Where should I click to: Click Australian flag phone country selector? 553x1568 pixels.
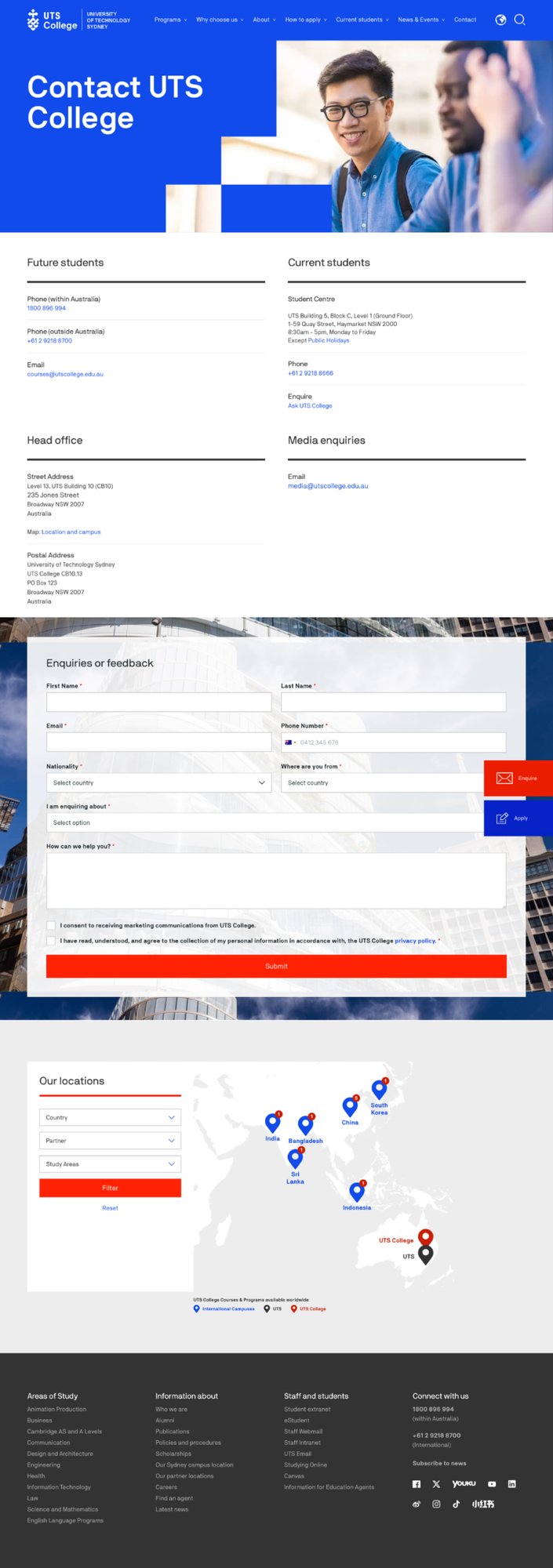290,742
